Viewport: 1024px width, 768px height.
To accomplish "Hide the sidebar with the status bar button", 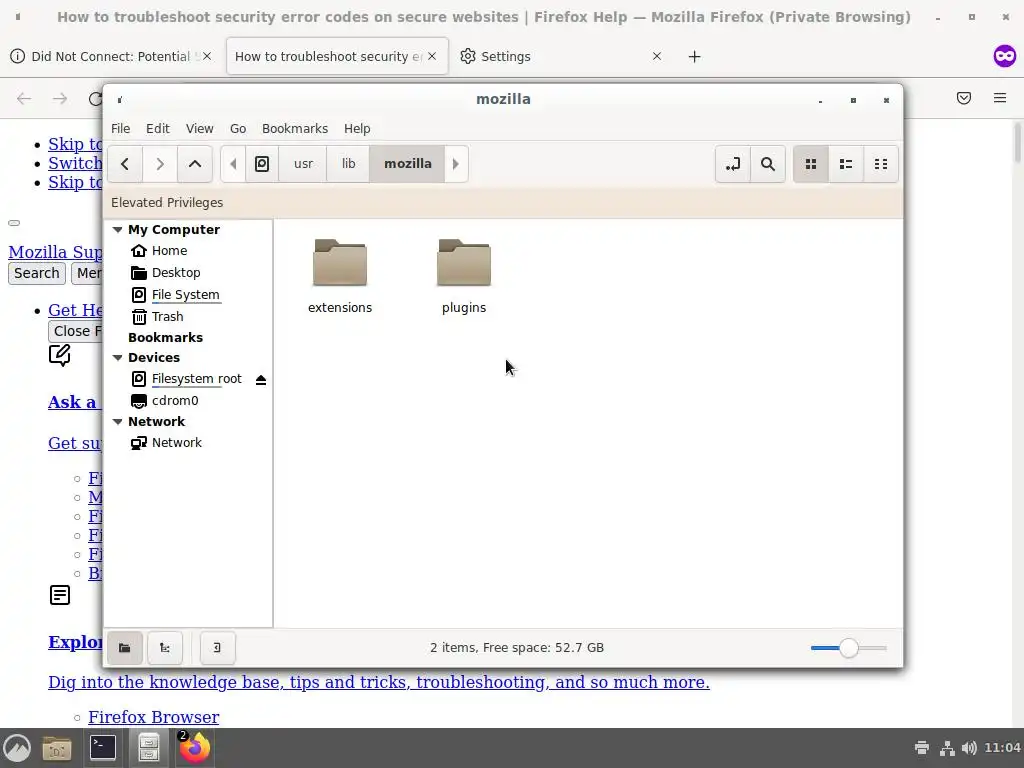I will [x=217, y=648].
